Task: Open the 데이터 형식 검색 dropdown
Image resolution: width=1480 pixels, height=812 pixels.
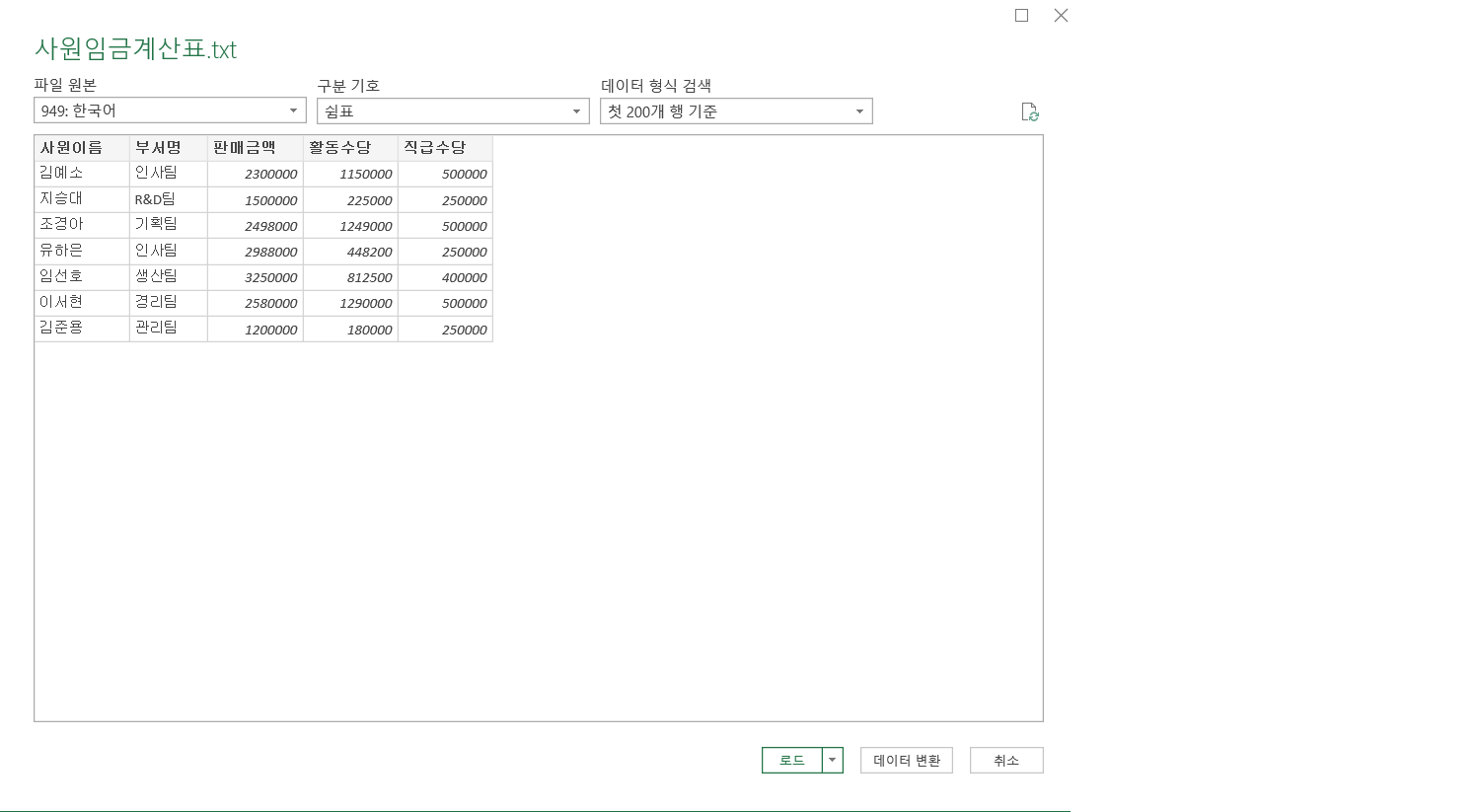Action: click(x=736, y=111)
